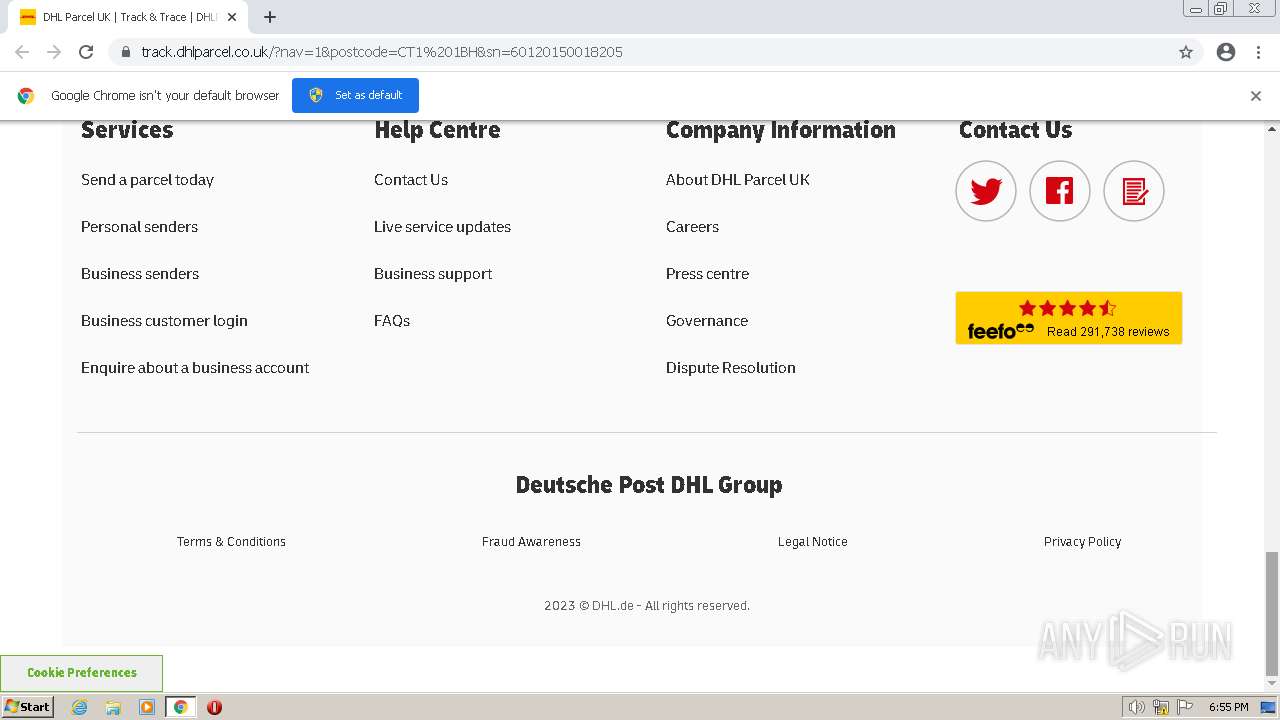Screen dimensions: 1280x720
Task: Click the show desktop tray icon
Action: coord(1268,707)
